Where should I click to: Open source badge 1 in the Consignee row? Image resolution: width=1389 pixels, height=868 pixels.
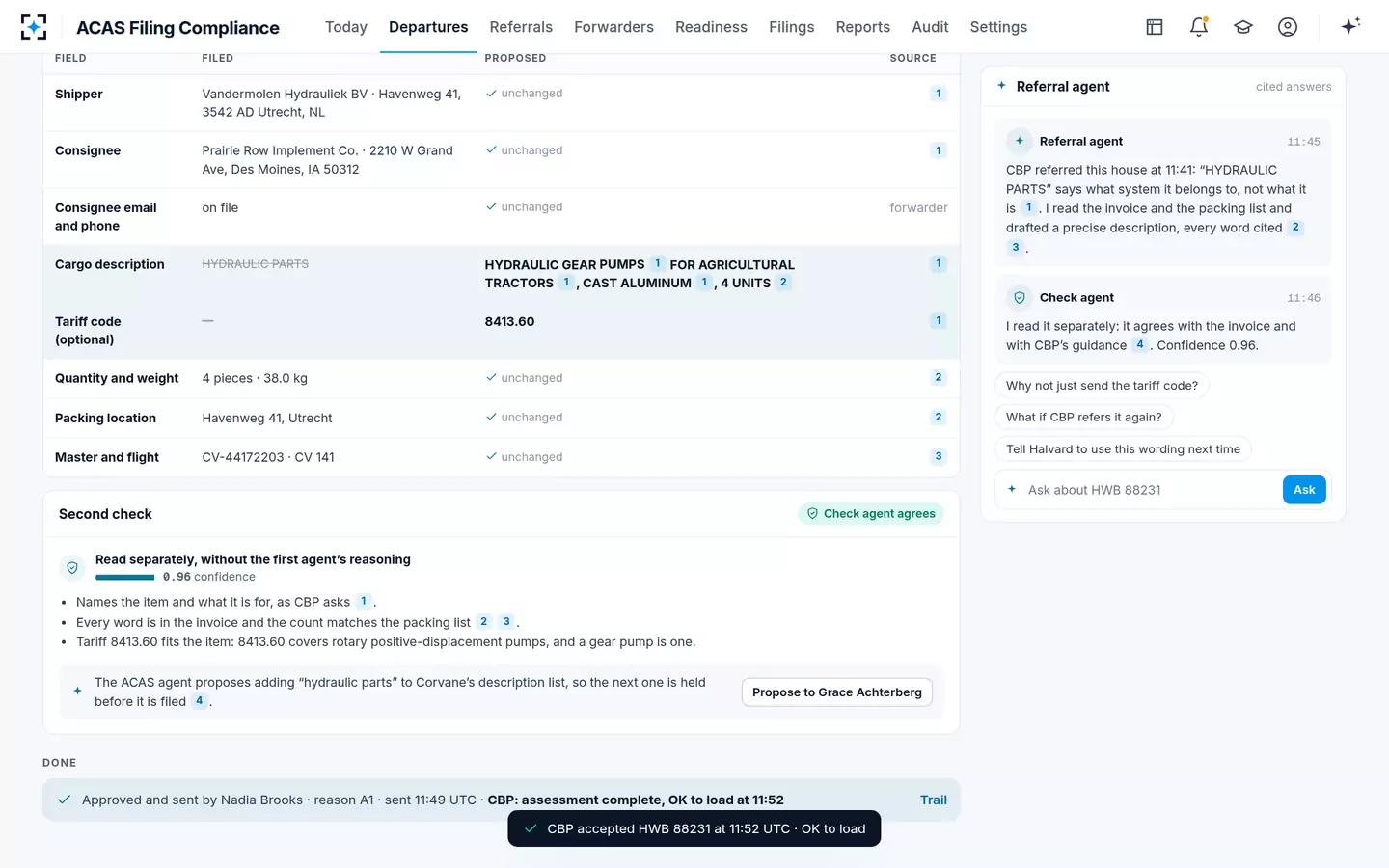tap(938, 150)
